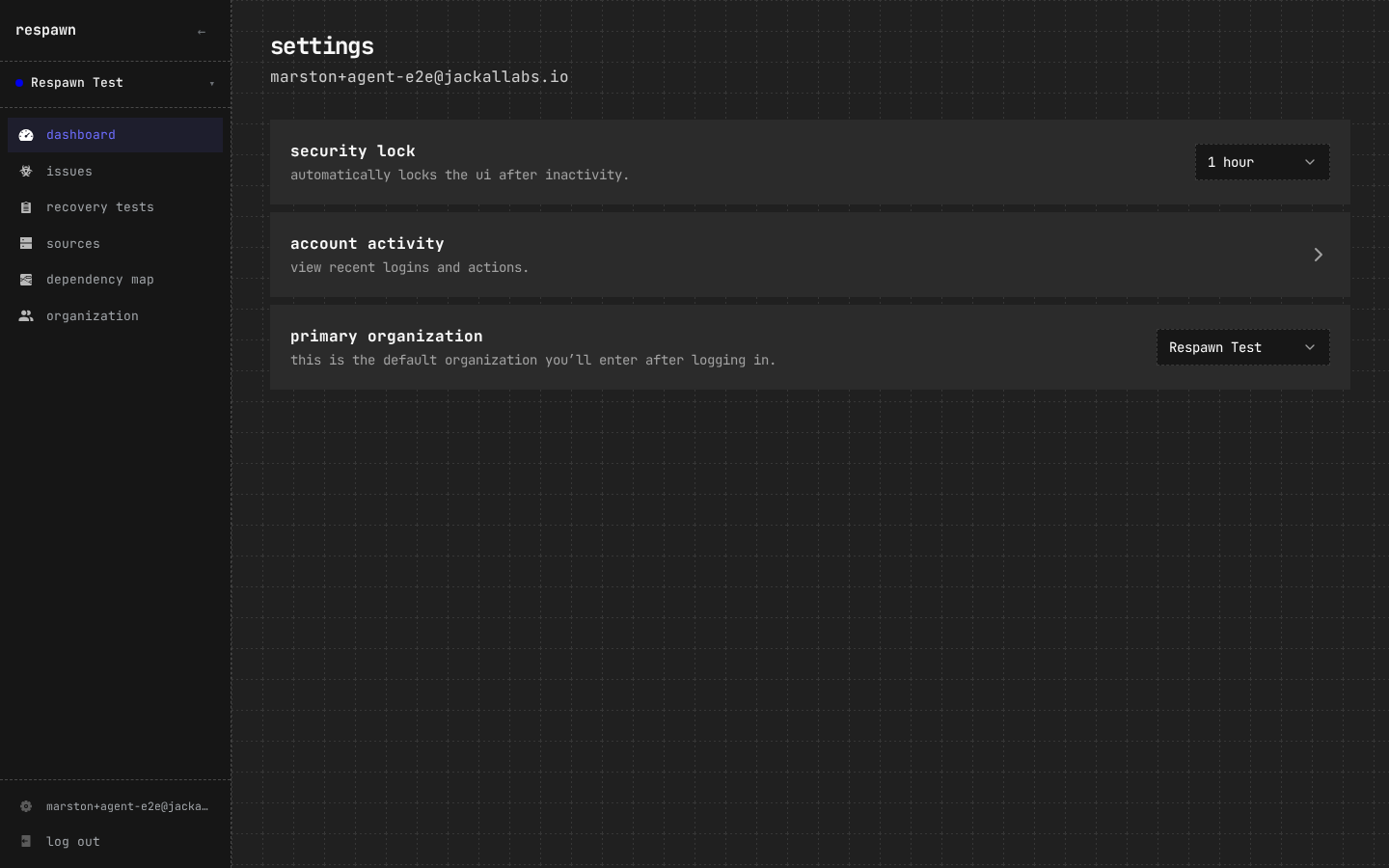
Task: Click the sources storage icon
Action: pos(26,244)
